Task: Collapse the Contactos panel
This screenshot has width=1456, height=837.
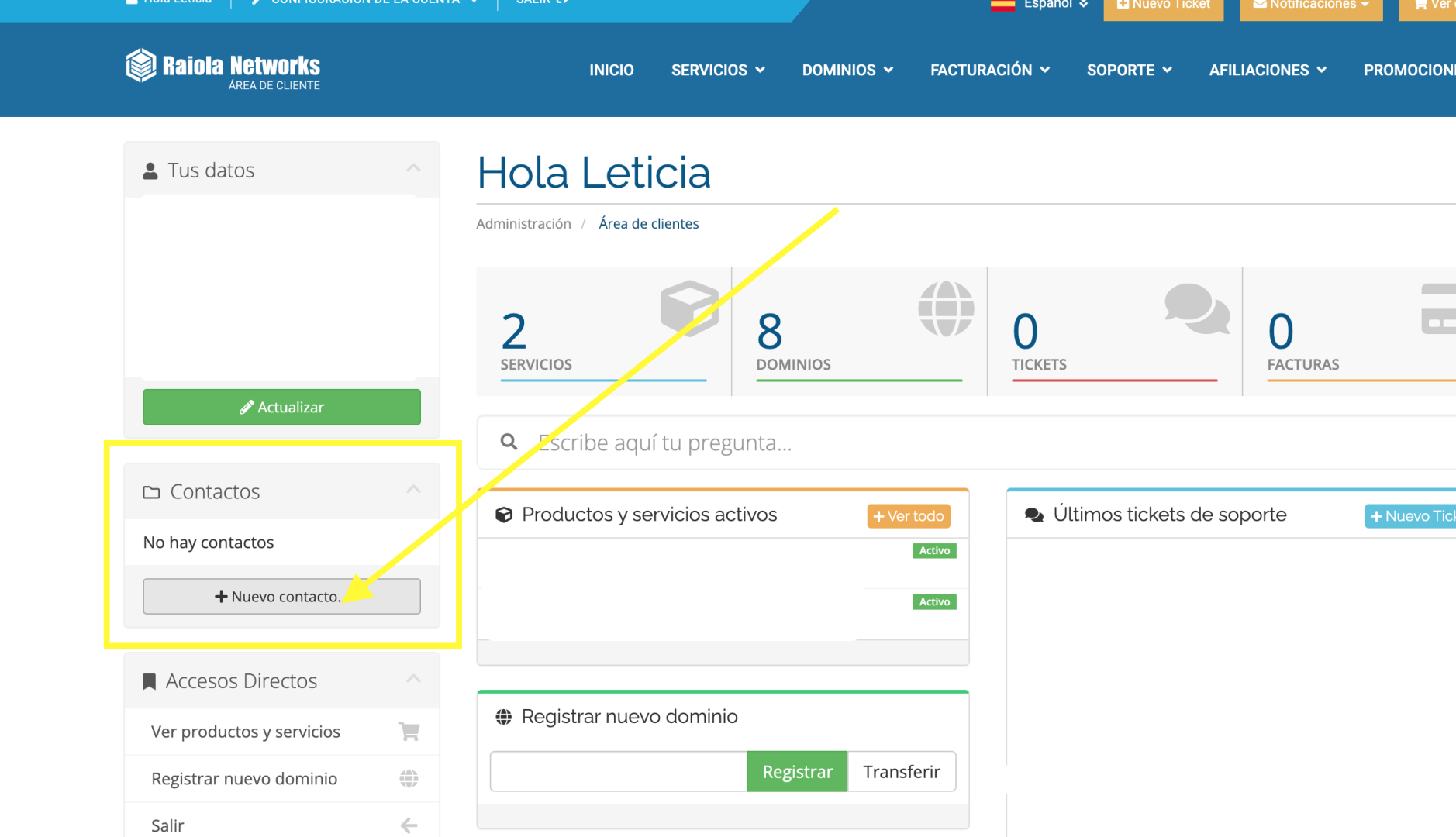Action: coord(413,490)
